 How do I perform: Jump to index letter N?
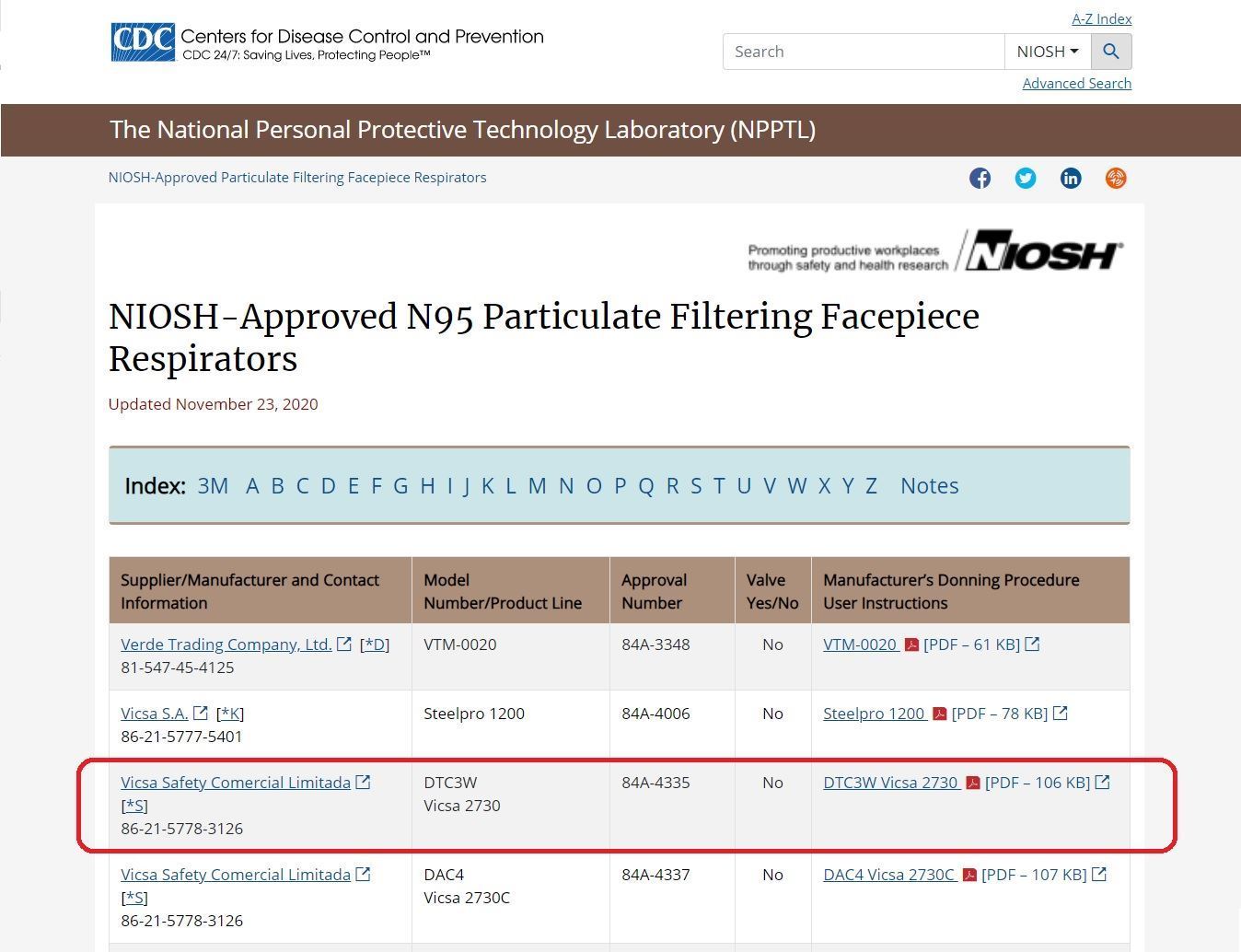click(566, 486)
